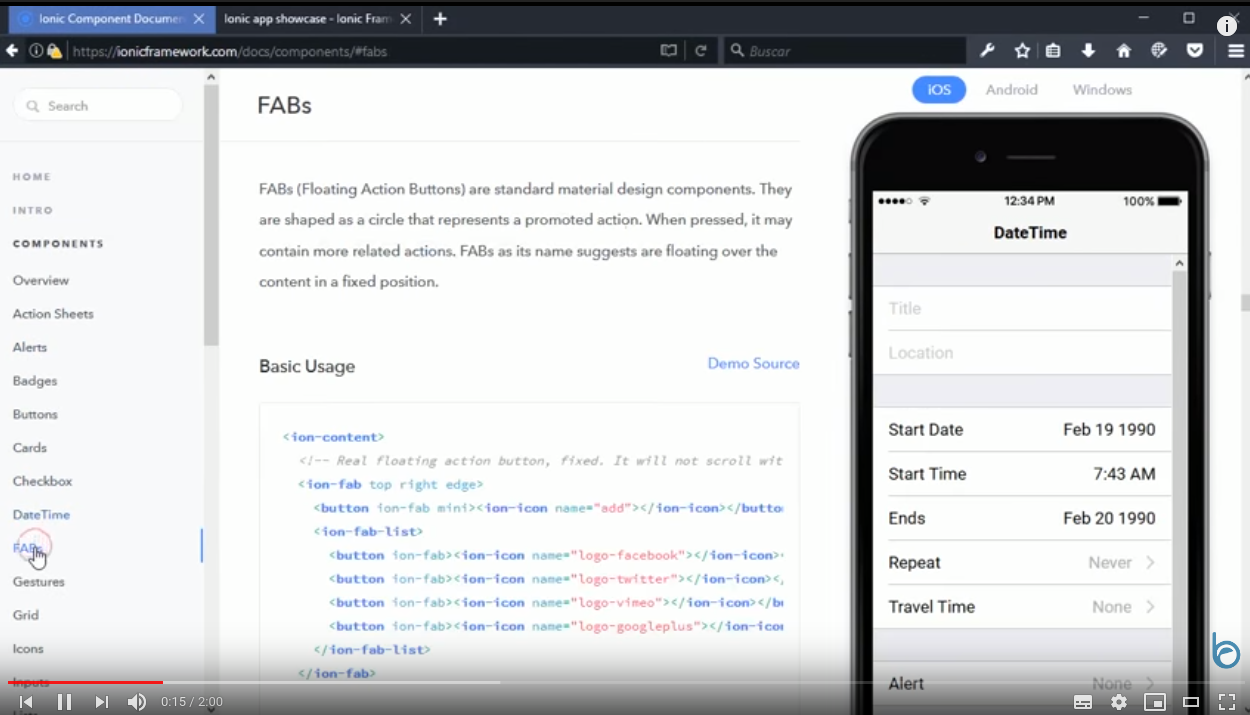1250x715 pixels.
Task: Click the Basic Usage heading
Action: (x=307, y=367)
